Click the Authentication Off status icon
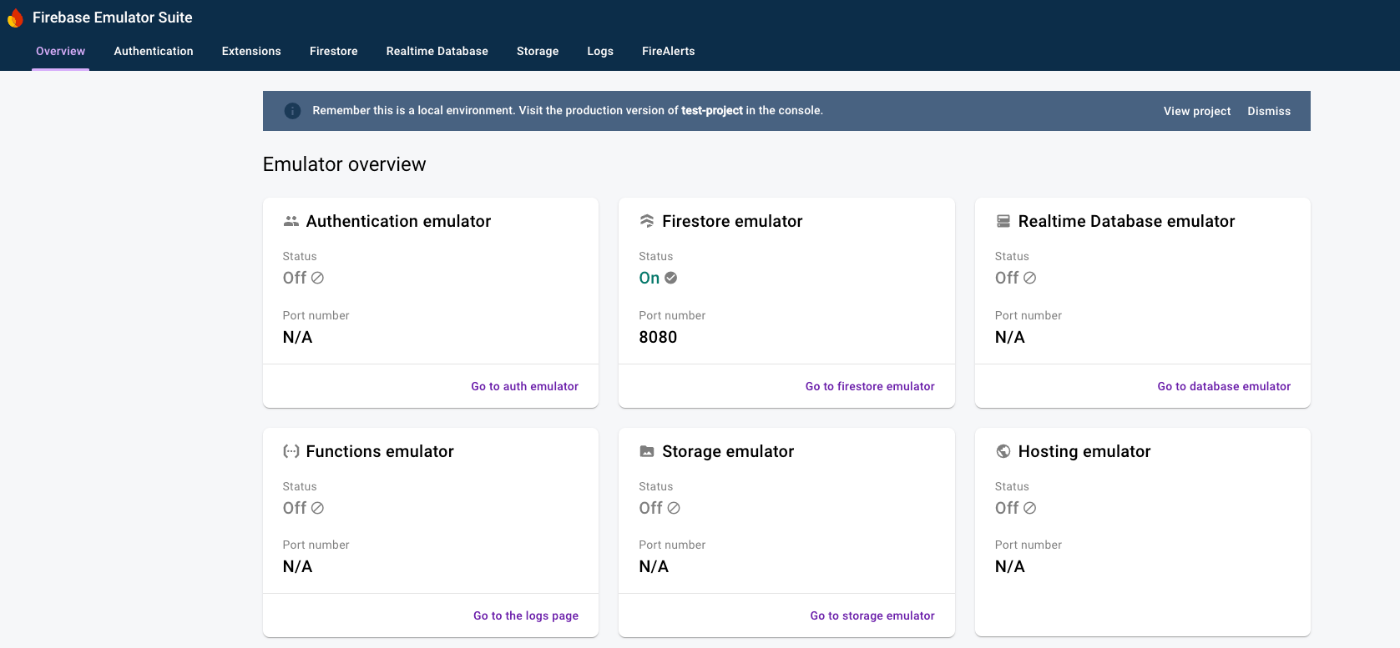 click(x=318, y=278)
